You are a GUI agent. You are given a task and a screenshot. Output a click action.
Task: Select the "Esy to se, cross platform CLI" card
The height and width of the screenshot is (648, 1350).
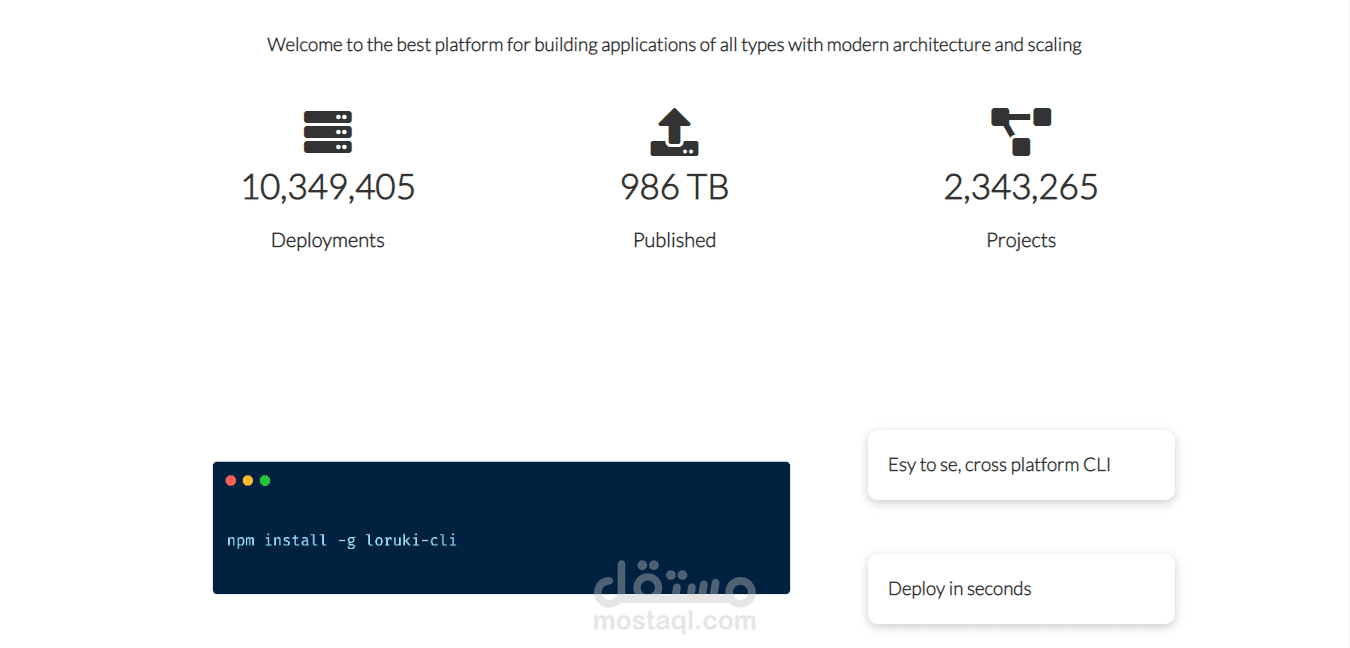click(x=1021, y=465)
